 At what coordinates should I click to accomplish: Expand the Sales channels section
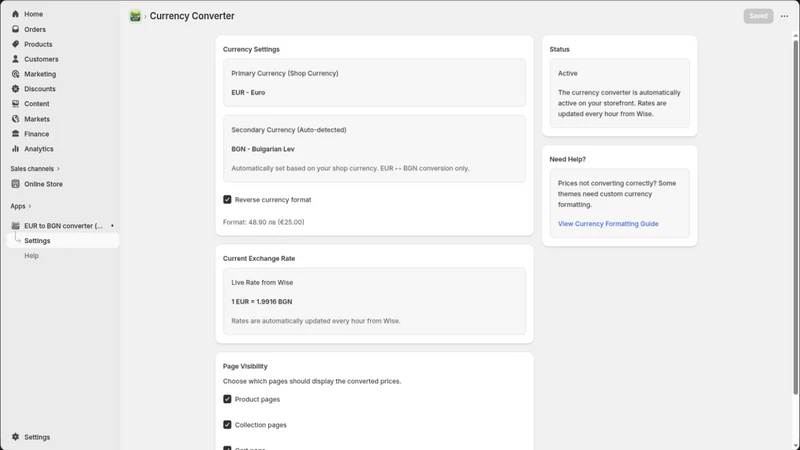pos(35,168)
